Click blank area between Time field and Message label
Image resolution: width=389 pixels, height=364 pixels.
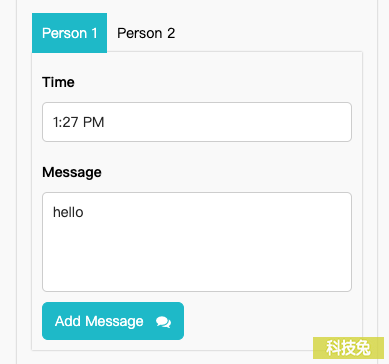coord(197,153)
